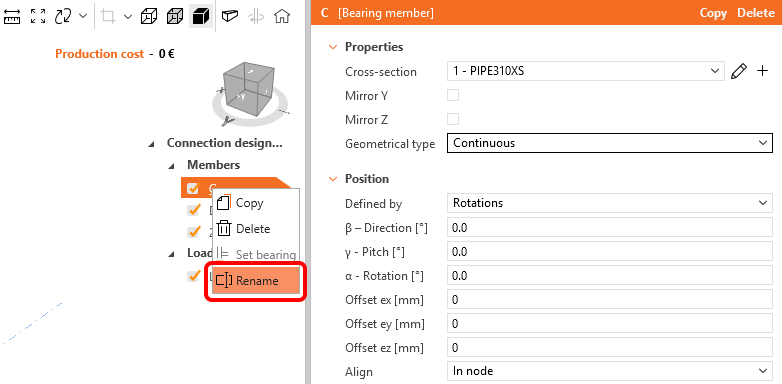Add new cross-section with plus icon

click(x=762, y=71)
